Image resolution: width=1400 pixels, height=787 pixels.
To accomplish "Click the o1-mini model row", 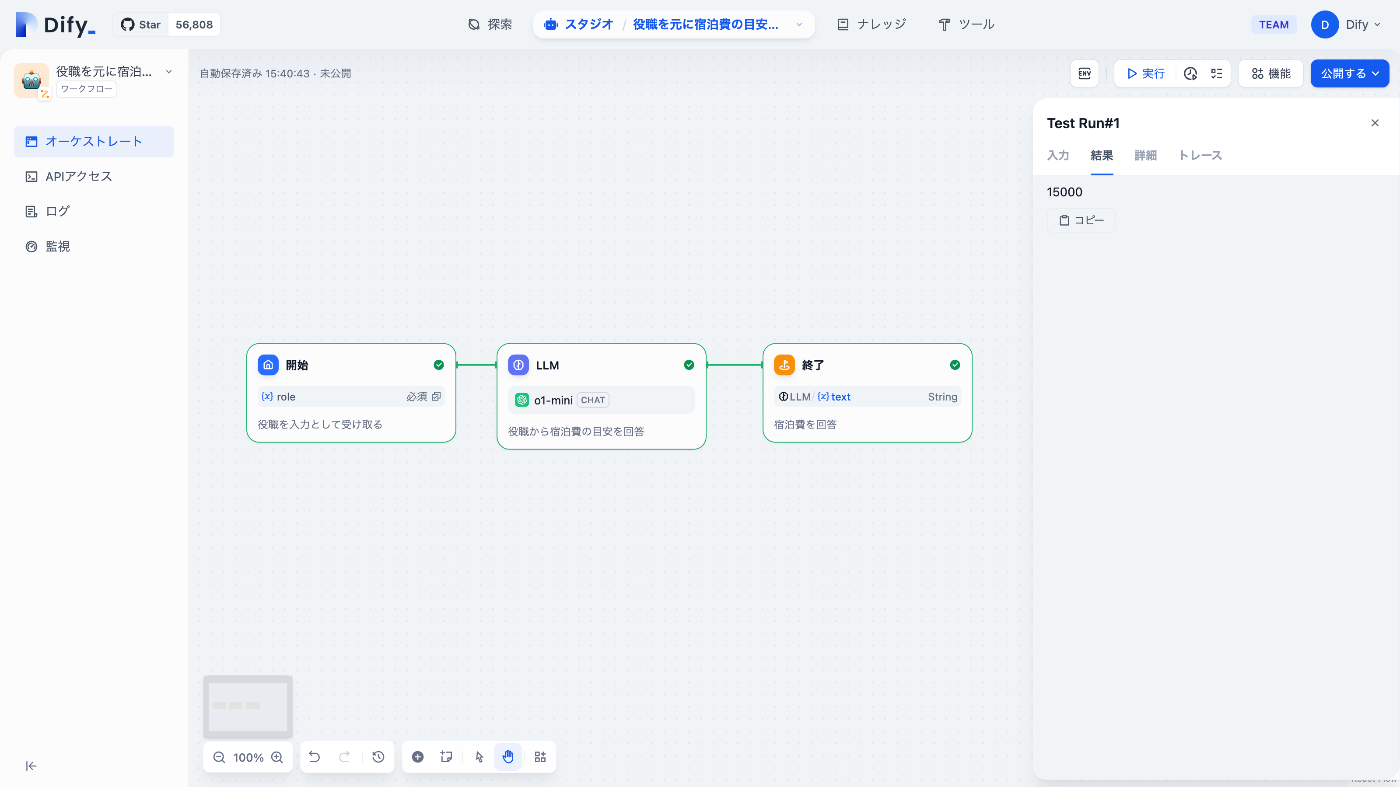I will tap(601, 400).
